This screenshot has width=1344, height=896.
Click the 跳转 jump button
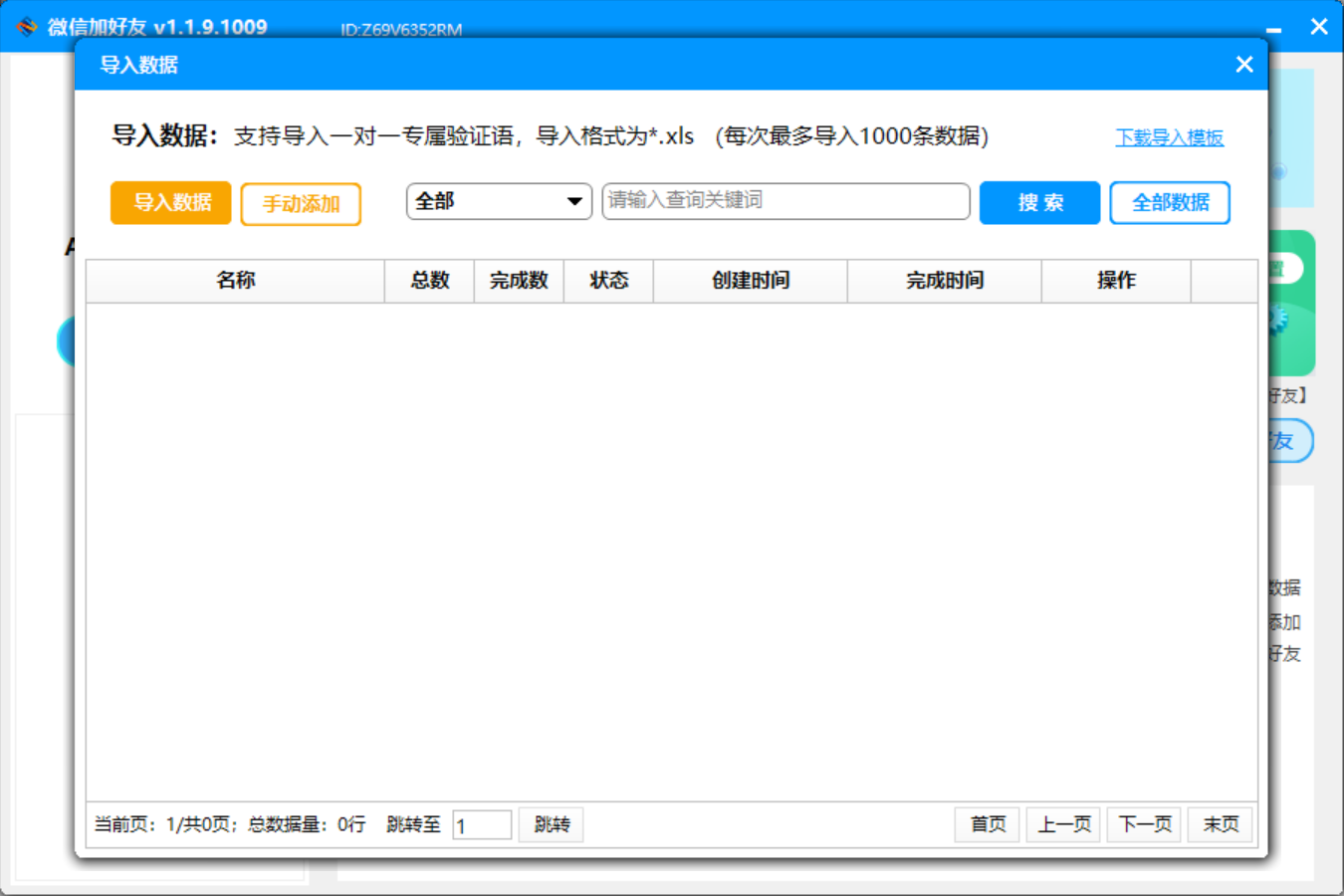pos(551,824)
